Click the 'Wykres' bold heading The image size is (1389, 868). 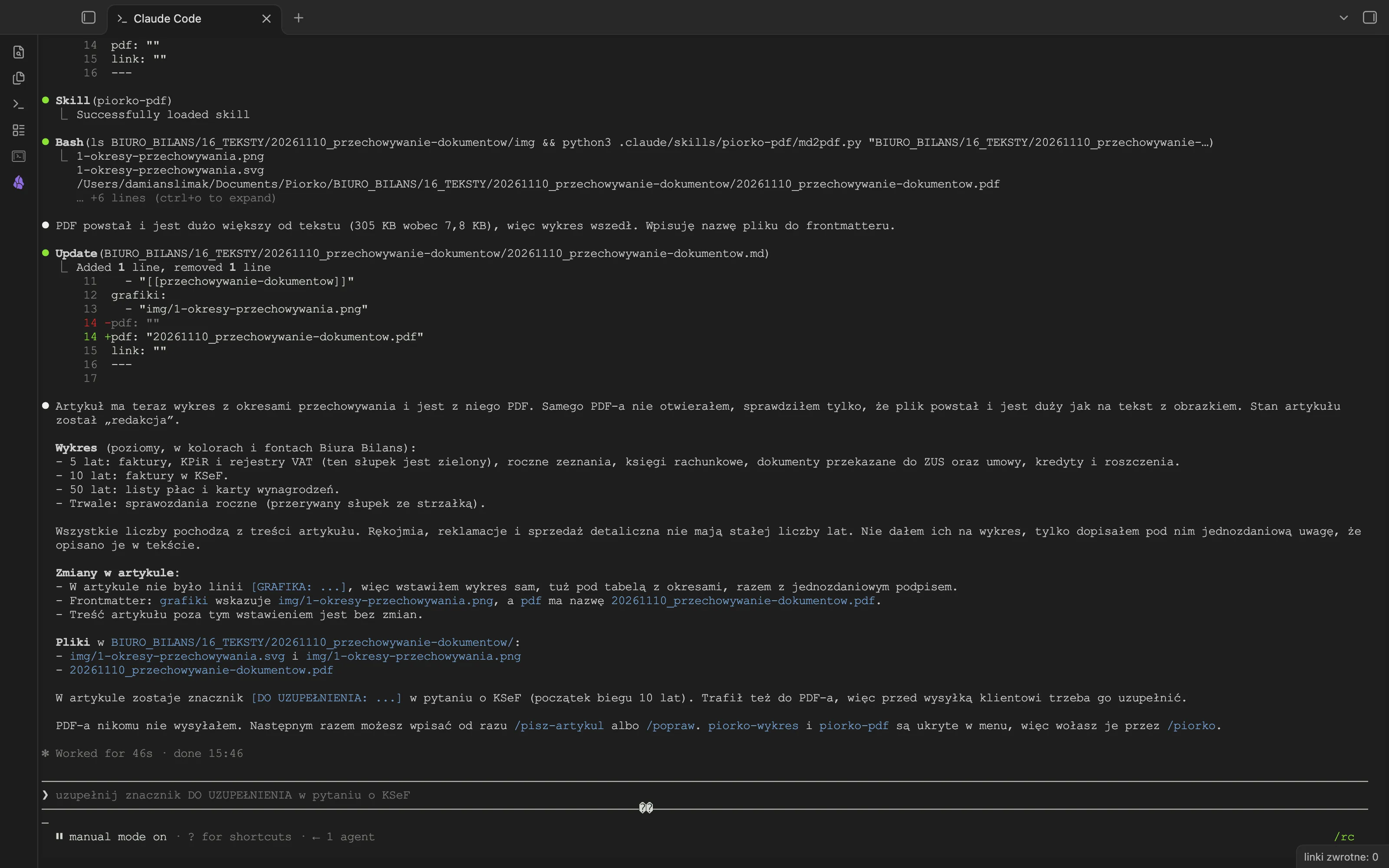pos(76,448)
